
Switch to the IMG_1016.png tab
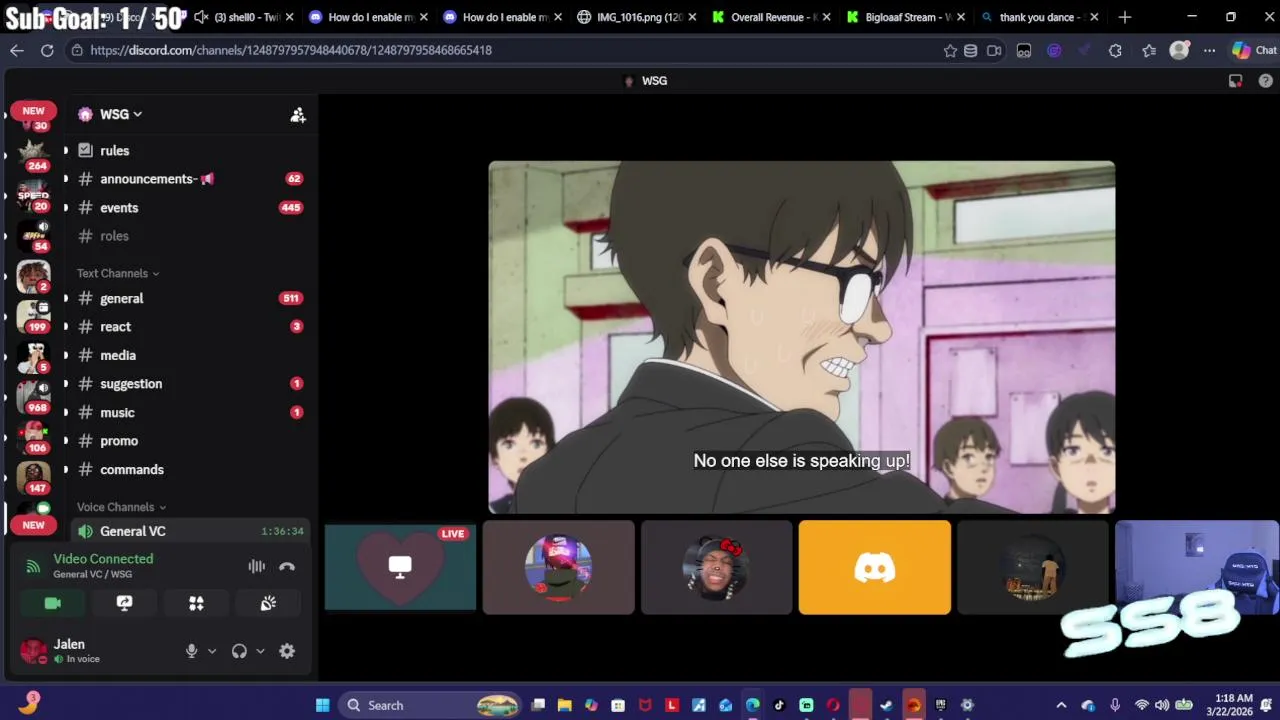point(637,17)
